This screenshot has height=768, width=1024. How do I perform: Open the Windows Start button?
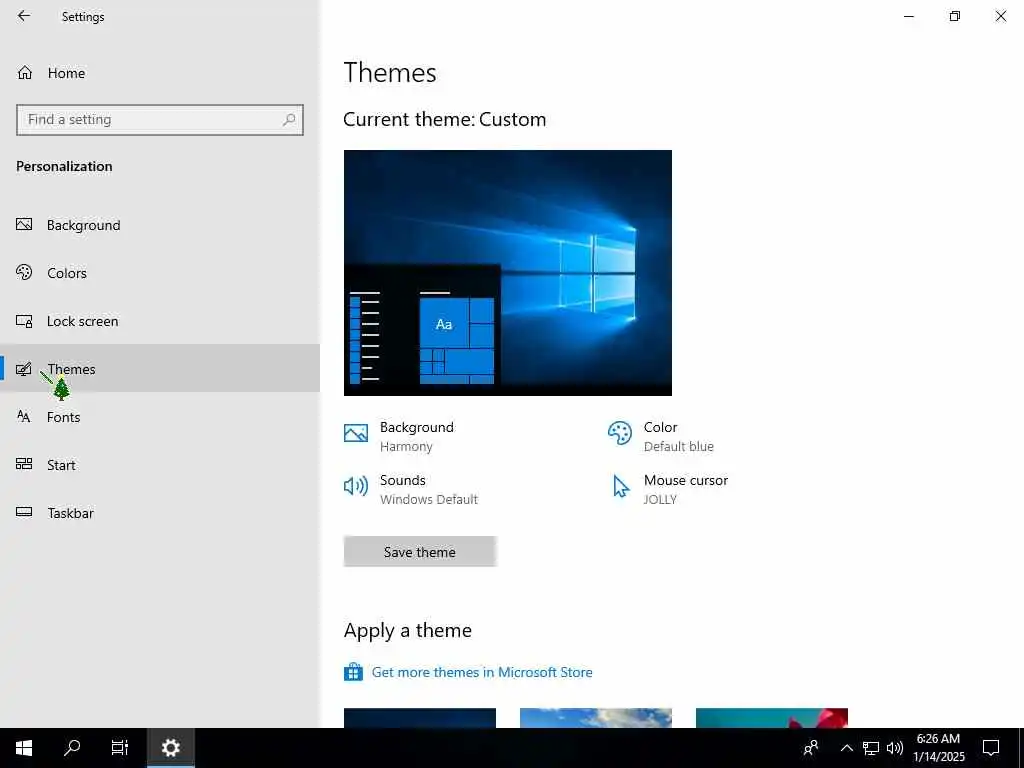click(24, 748)
